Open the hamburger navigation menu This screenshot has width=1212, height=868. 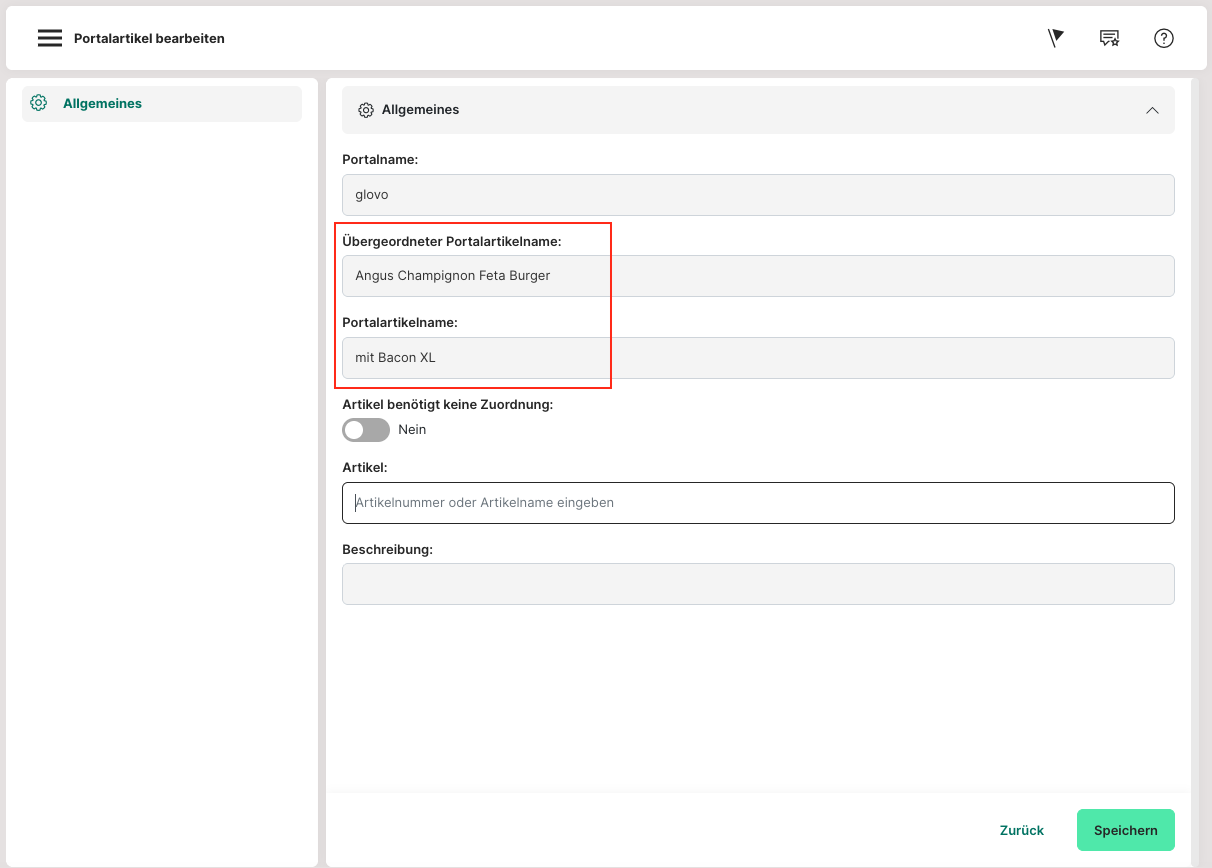tap(50, 38)
